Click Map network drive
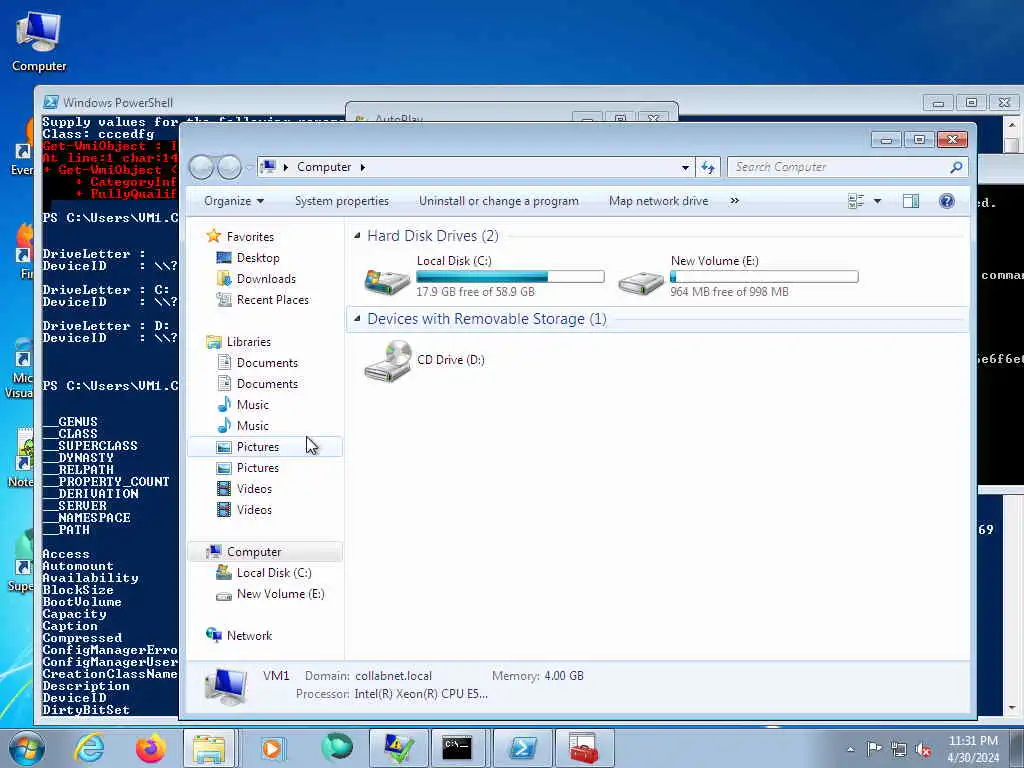 (658, 201)
